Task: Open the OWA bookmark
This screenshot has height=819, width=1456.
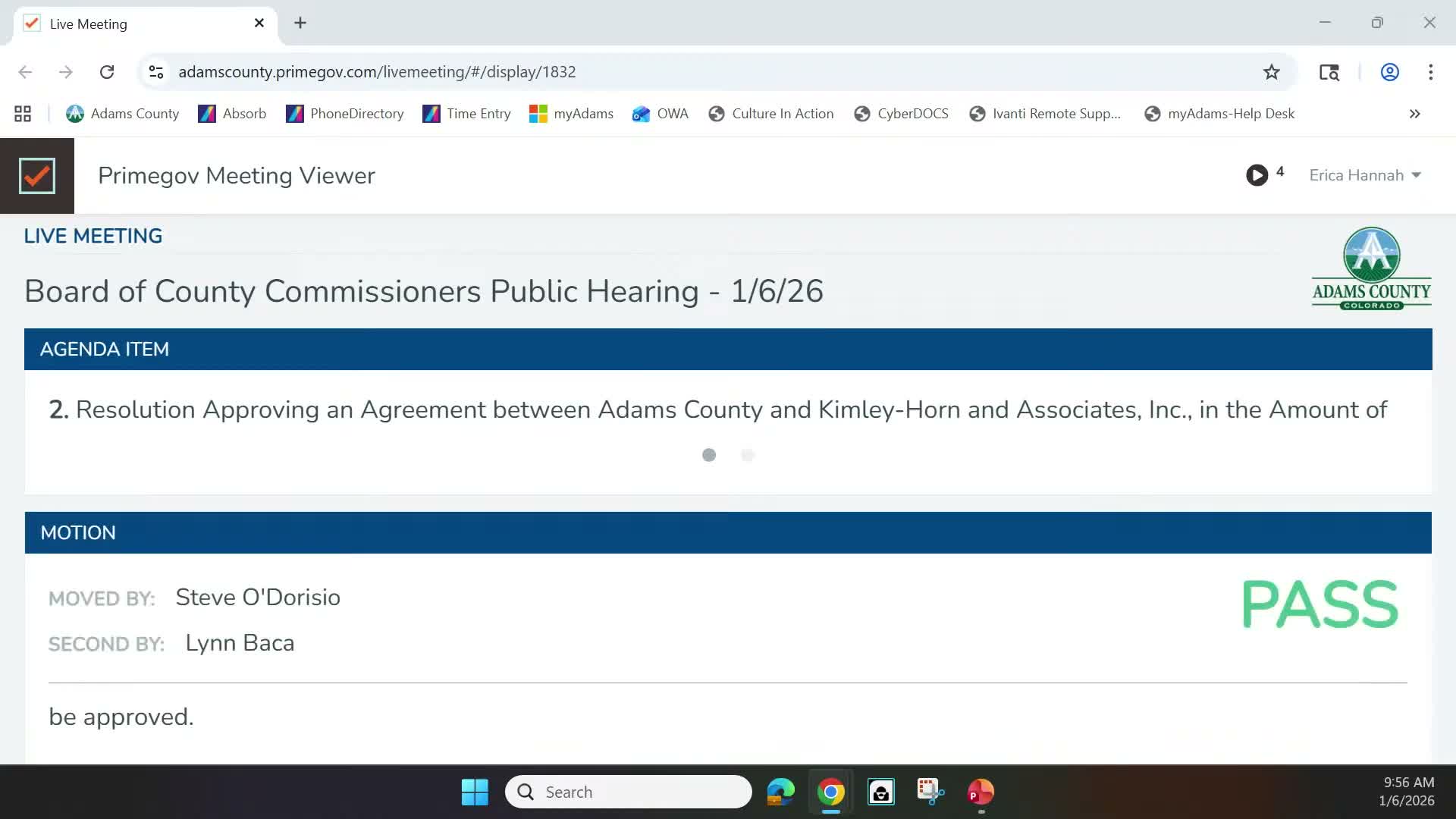Action: (x=659, y=113)
